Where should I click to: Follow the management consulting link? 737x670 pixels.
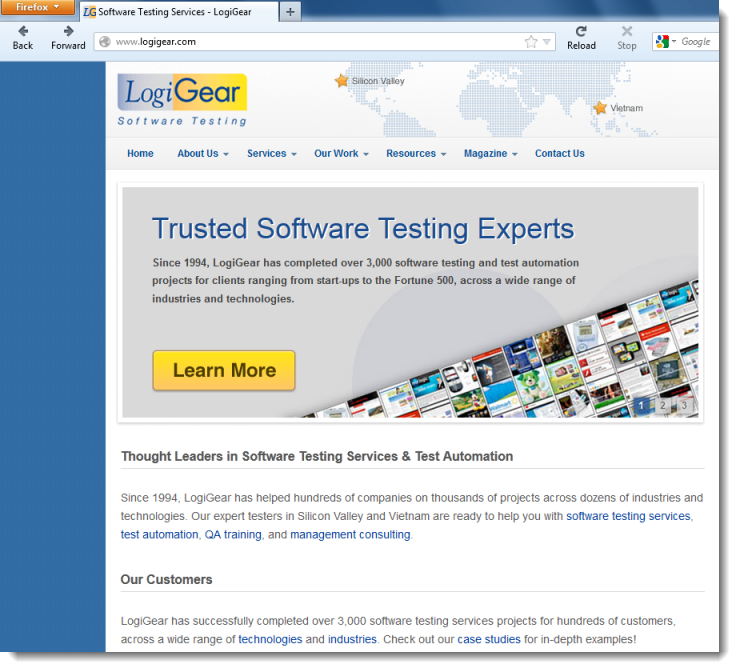click(x=350, y=535)
